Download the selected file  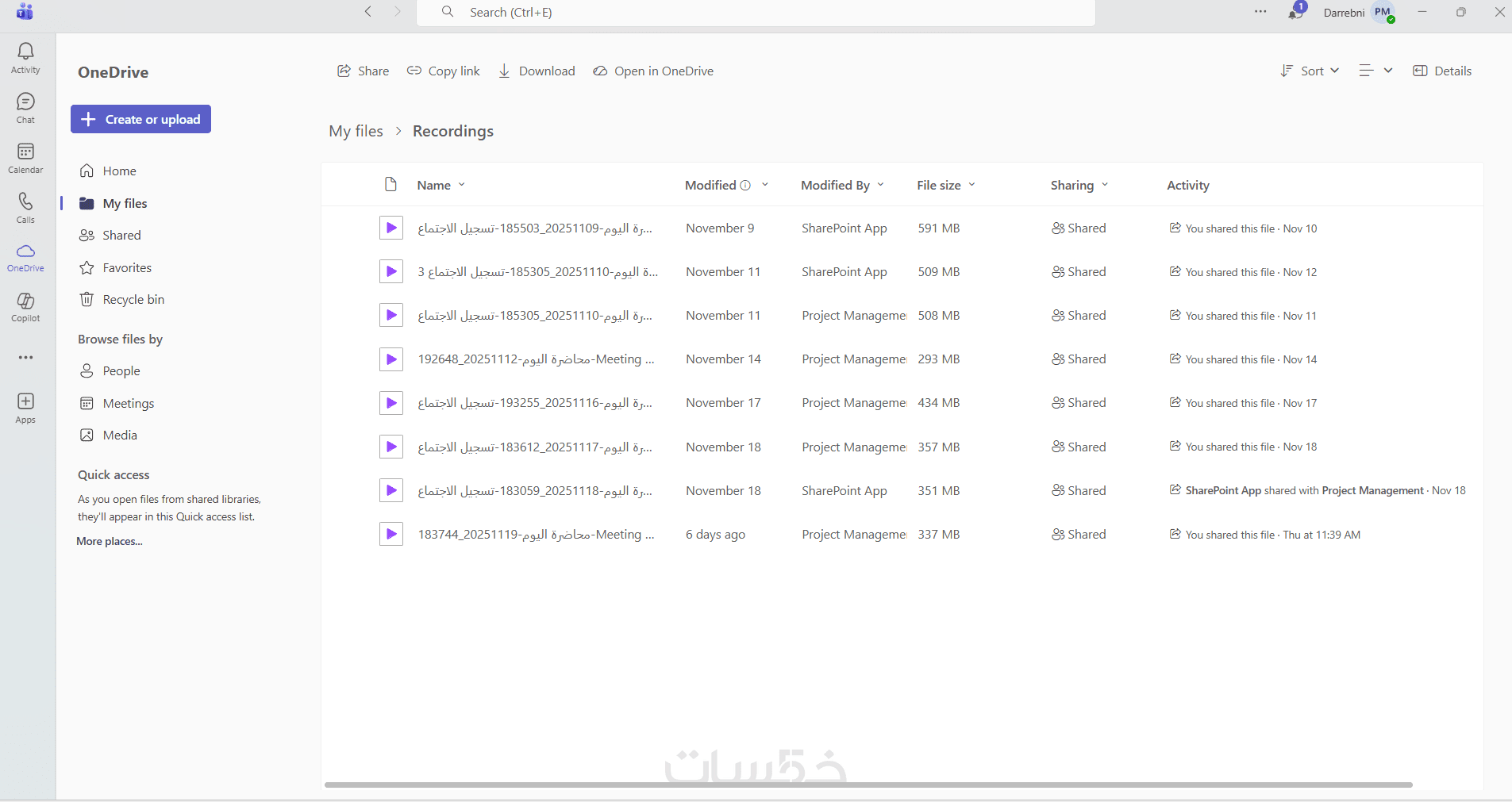point(537,71)
